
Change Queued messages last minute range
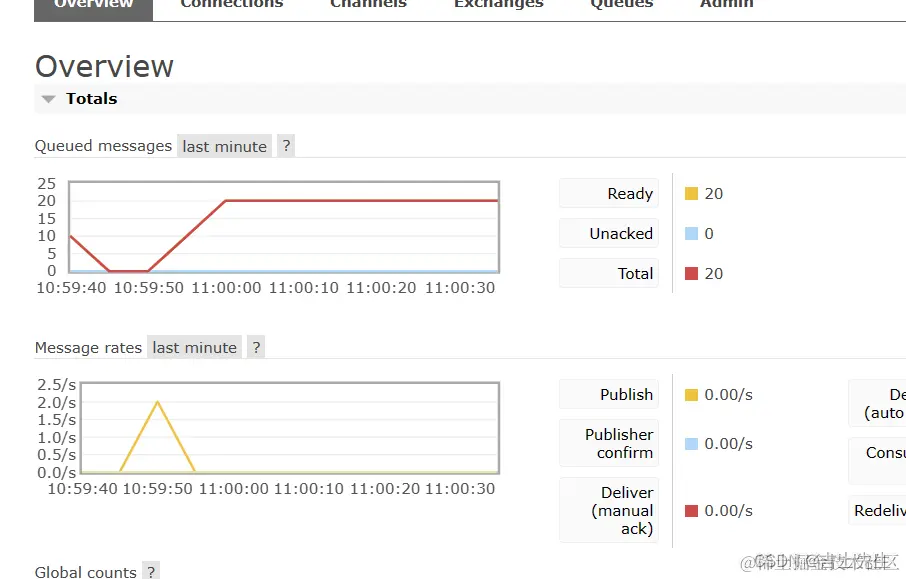(224, 146)
